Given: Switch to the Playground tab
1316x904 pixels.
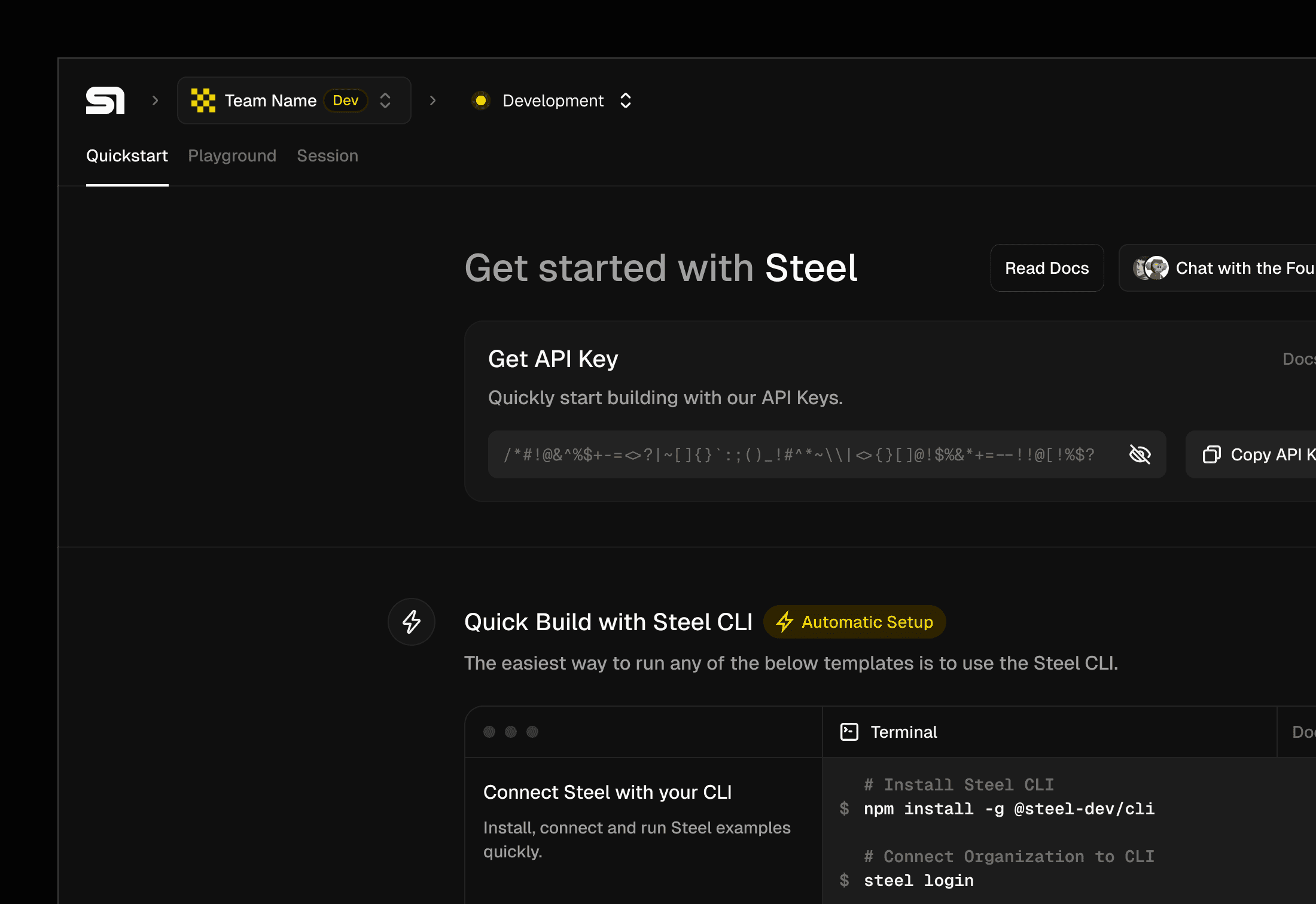Looking at the screenshot, I should (232, 156).
